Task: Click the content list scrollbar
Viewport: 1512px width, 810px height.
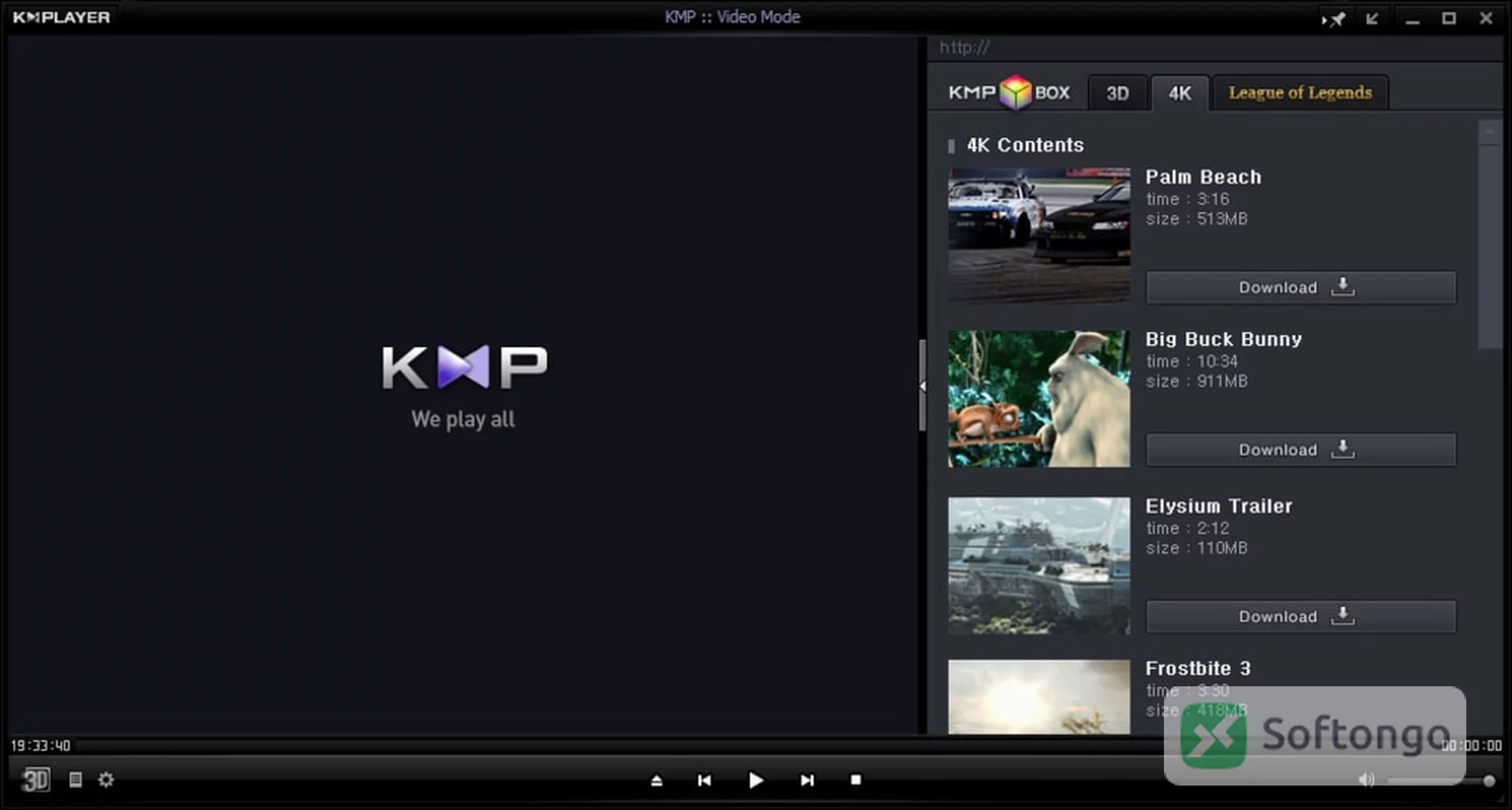Action: pyautogui.click(x=1490, y=247)
